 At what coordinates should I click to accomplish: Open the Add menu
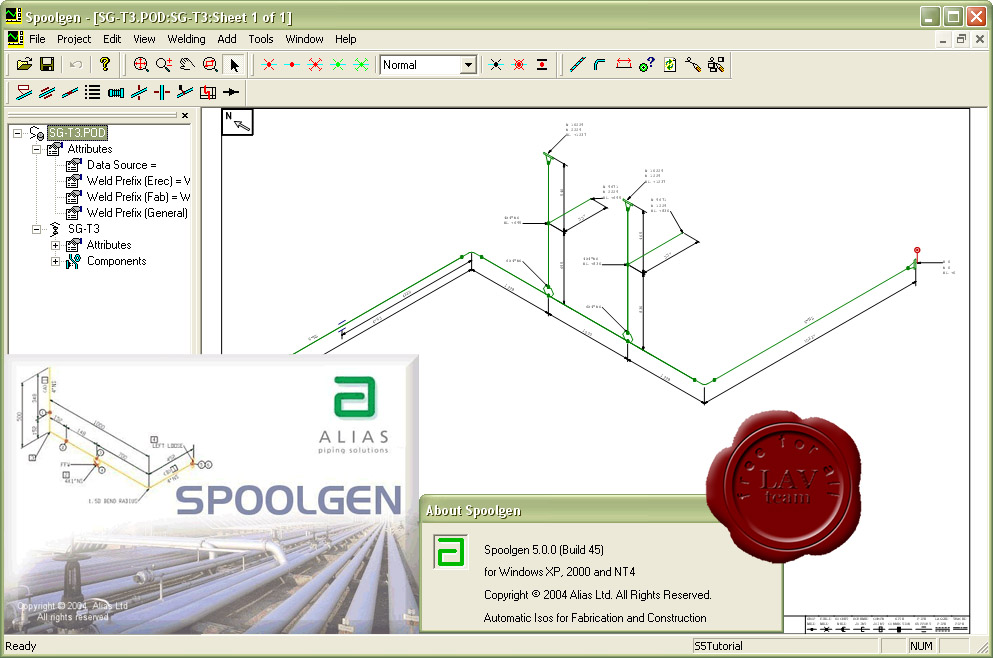[227, 39]
